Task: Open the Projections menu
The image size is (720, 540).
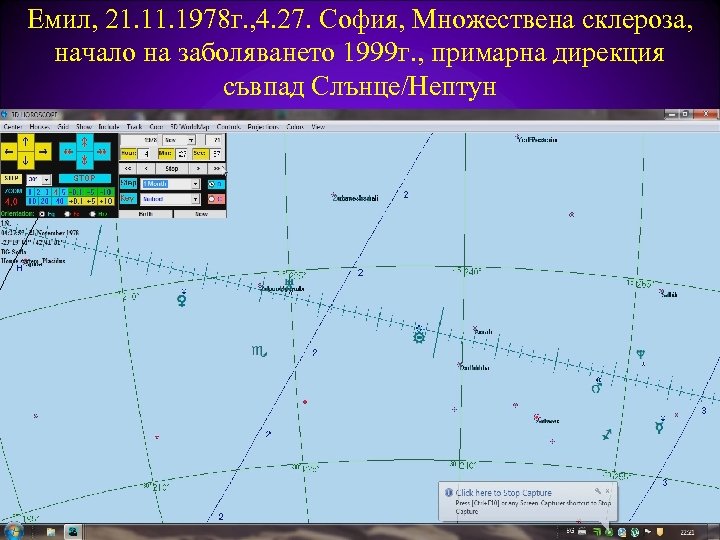Action: [x=263, y=127]
